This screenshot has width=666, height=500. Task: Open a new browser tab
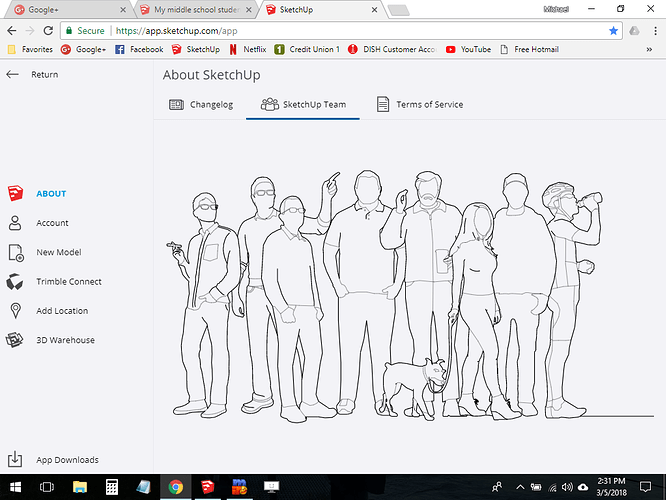pos(398,10)
